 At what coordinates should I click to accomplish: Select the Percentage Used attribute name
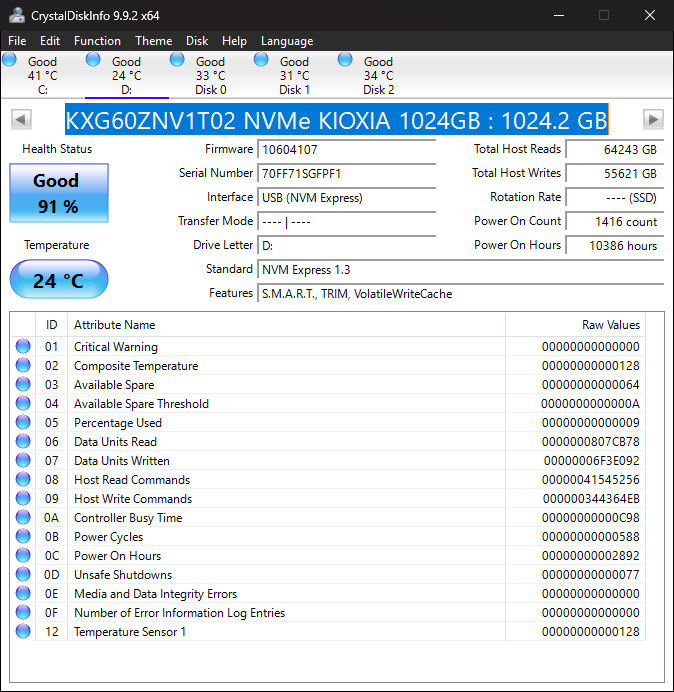[118, 423]
